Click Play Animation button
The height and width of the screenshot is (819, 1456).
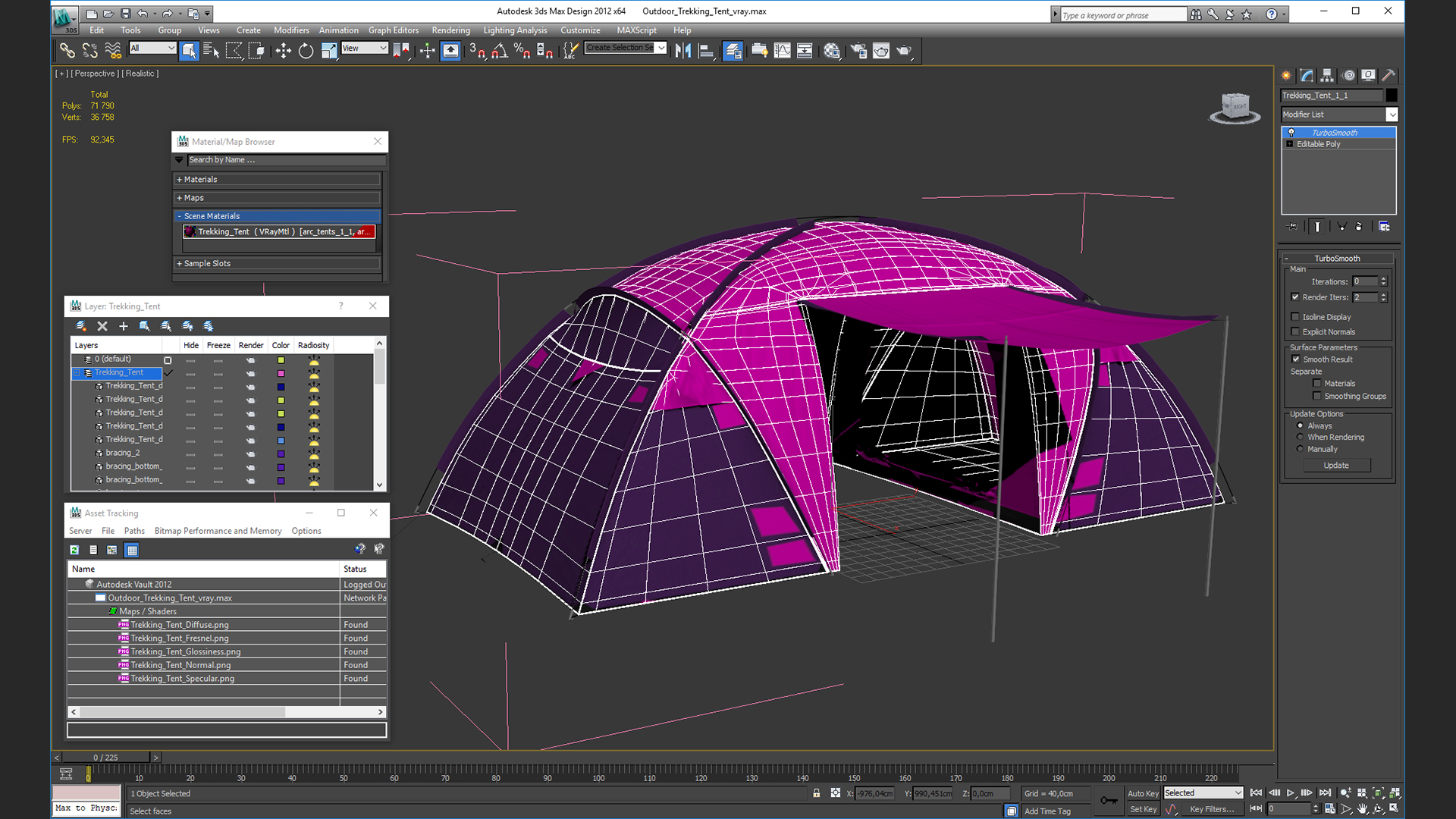(1290, 792)
